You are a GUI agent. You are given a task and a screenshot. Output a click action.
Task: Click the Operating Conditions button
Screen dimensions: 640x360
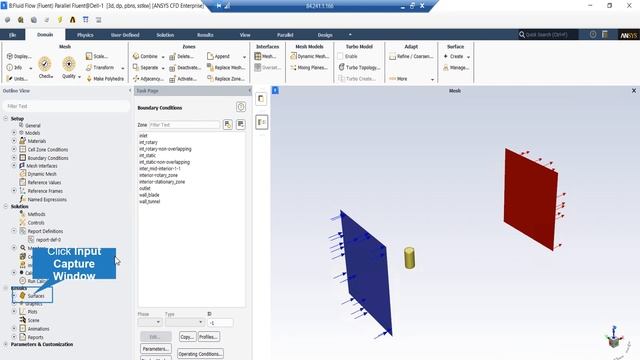pos(200,354)
